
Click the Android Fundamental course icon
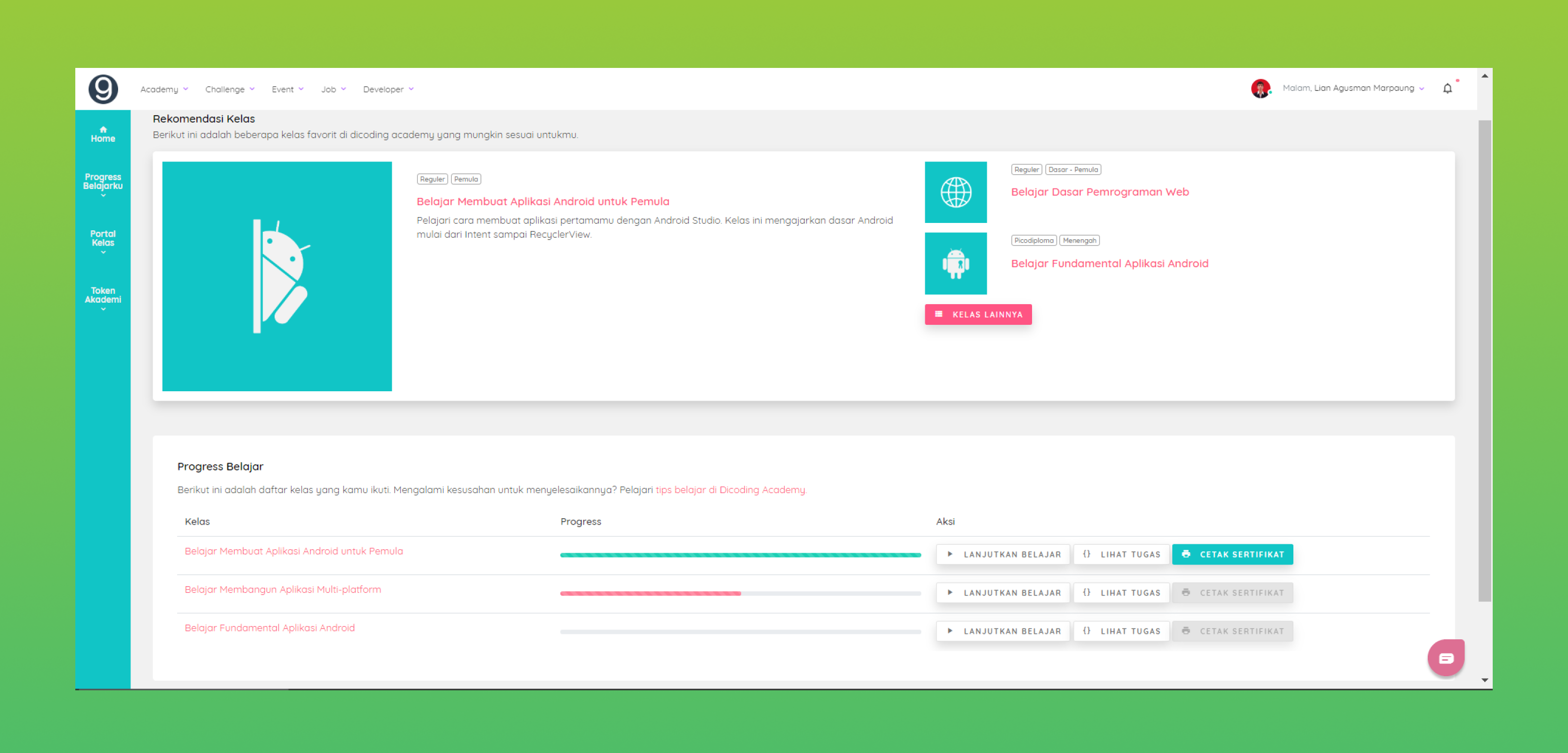pyautogui.click(x=956, y=264)
